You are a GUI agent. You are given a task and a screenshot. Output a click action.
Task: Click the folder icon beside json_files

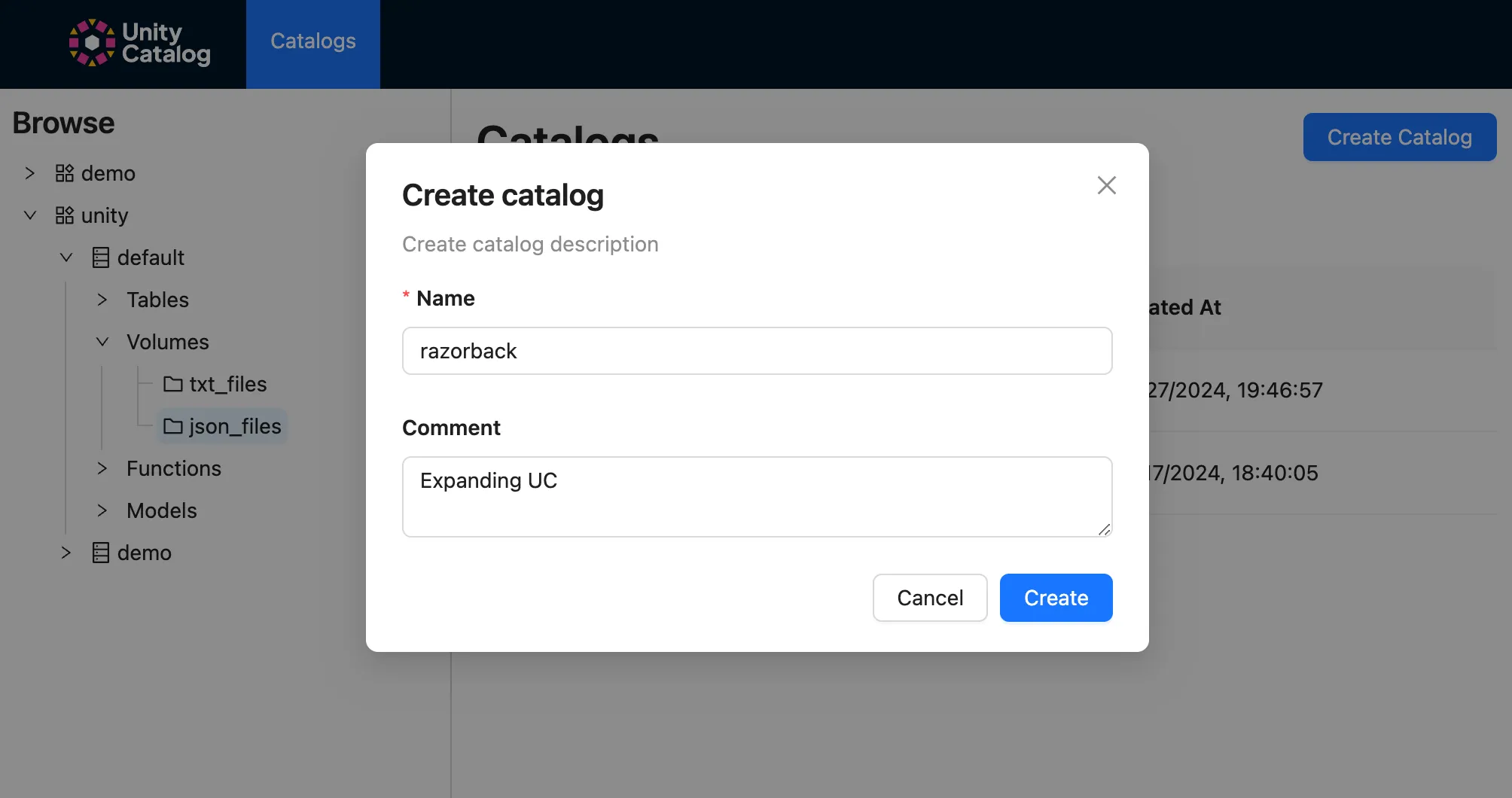click(172, 426)
